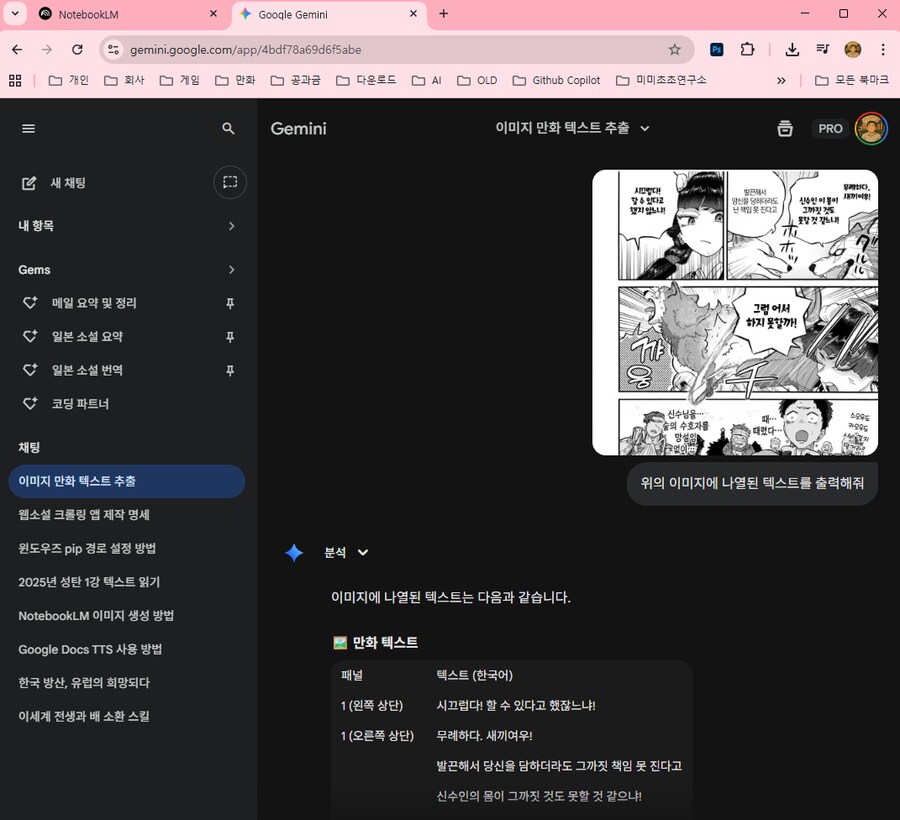Bookmark this page with the star icon
900x820 pixels.
675,49
